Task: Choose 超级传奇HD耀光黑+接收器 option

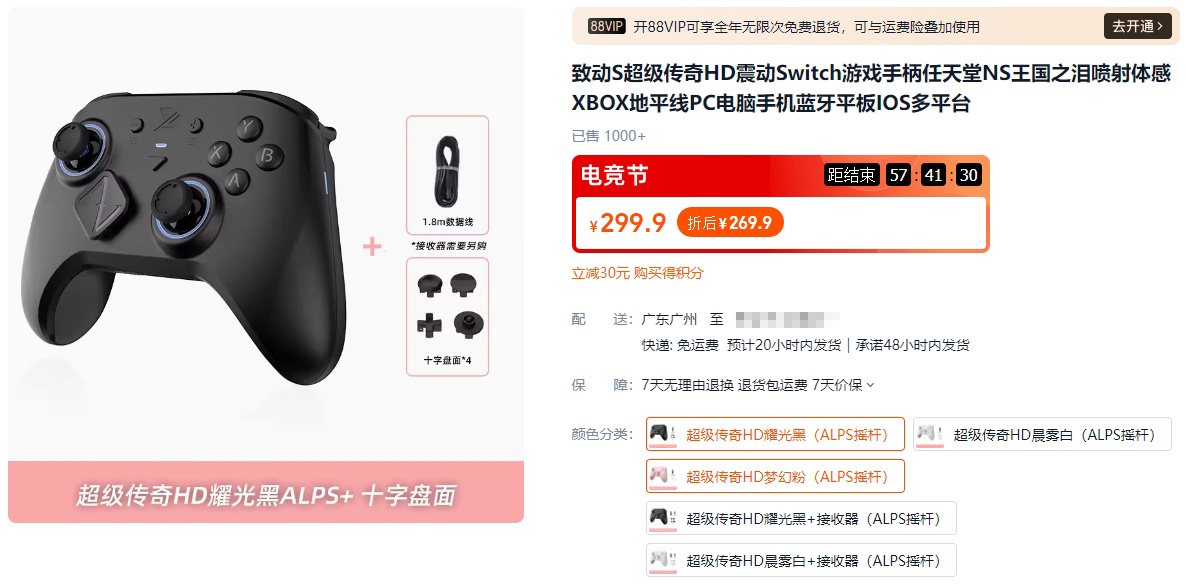Action: (x=801, y=518)
